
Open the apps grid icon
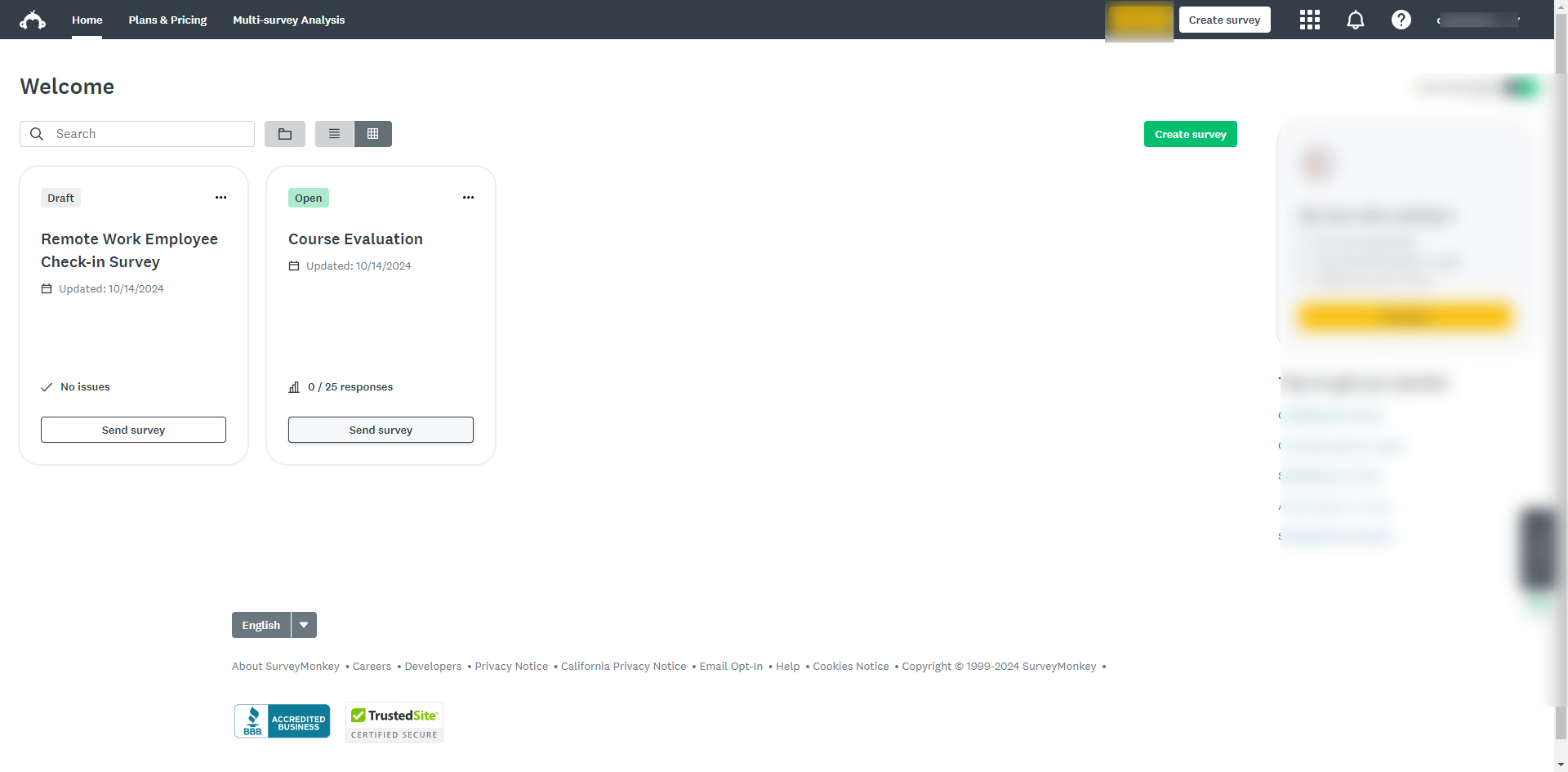(x=1308, y=20)
